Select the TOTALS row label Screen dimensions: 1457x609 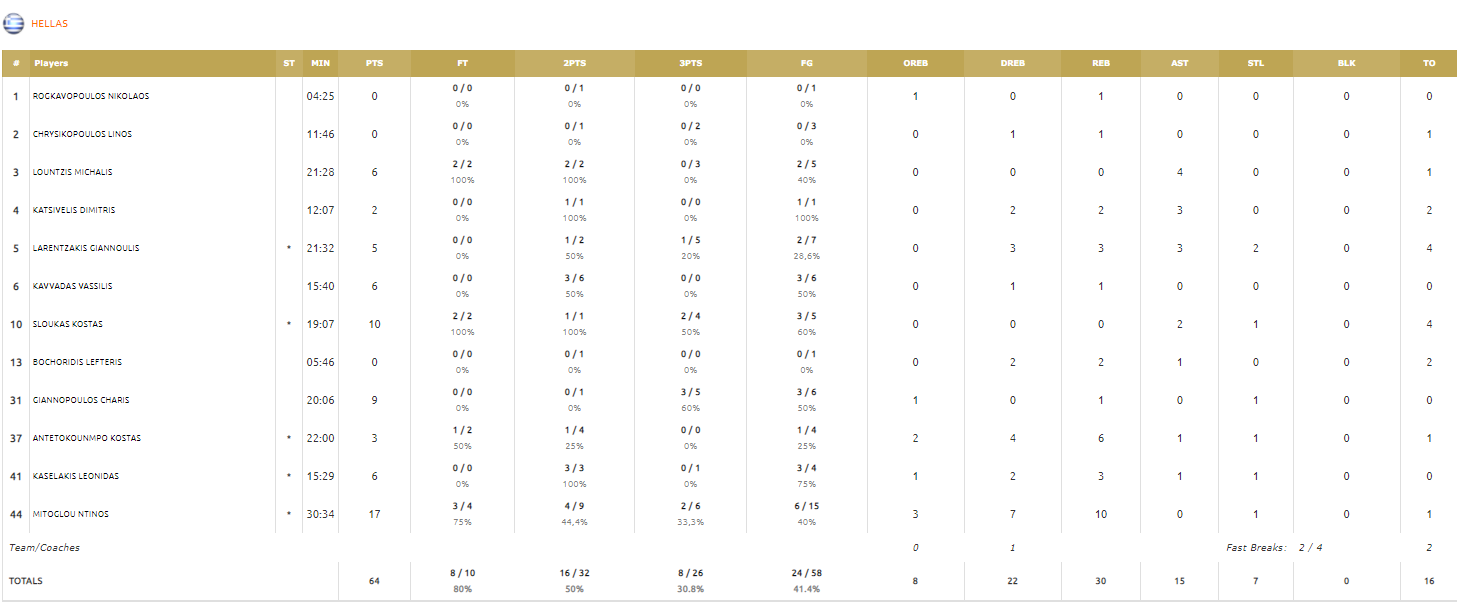26,581
